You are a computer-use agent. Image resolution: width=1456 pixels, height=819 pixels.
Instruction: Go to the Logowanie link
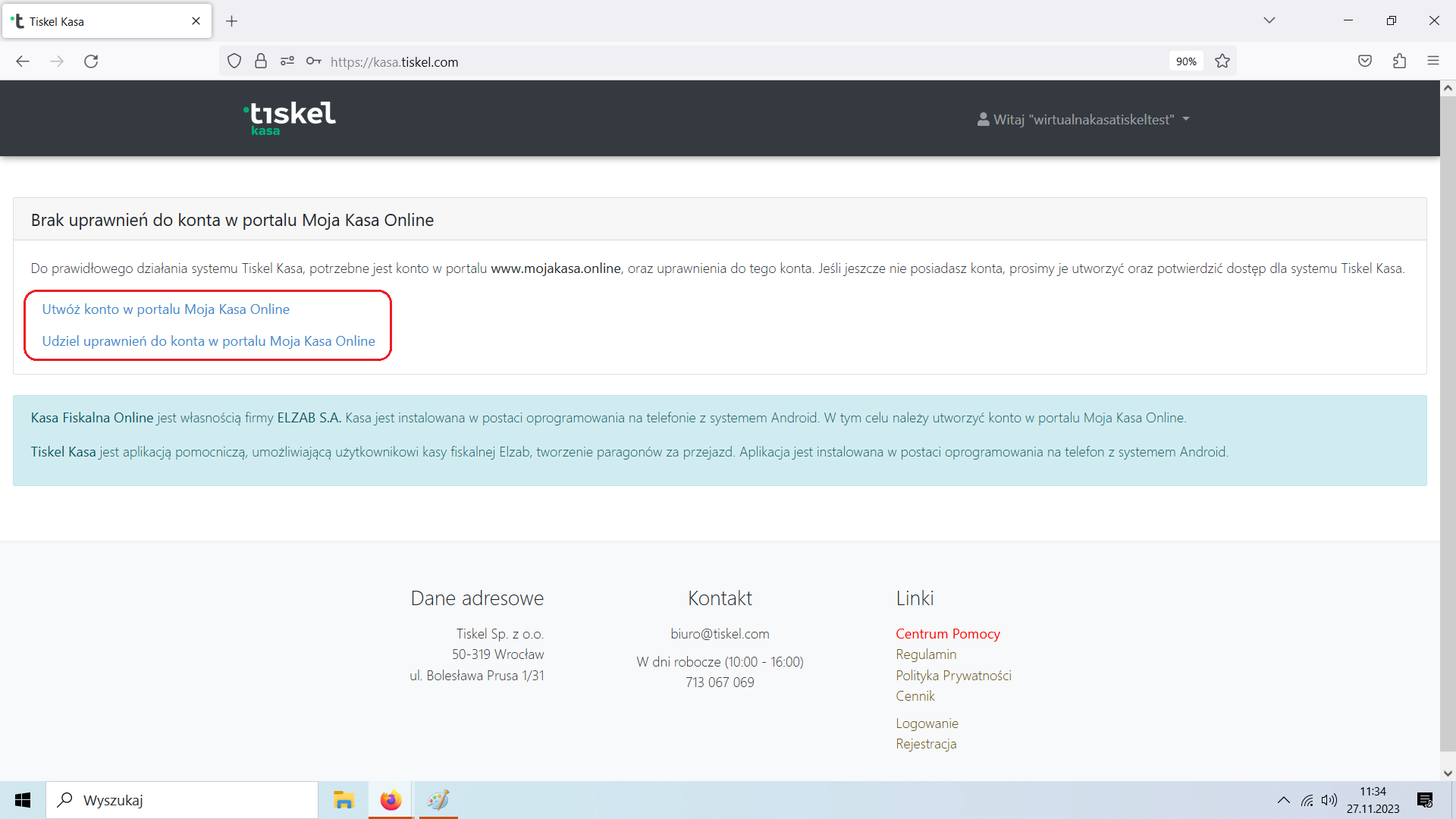(x=927, y=723)
